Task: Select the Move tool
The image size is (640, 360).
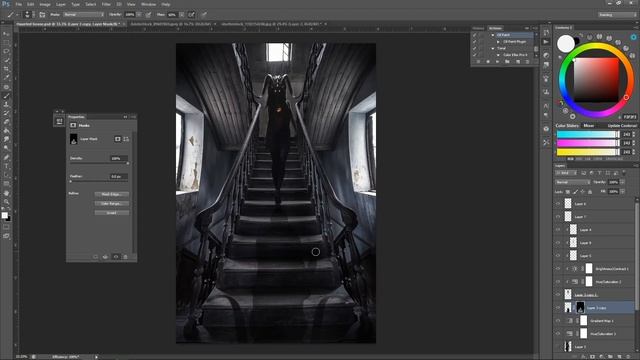Action: pos(6,33)
